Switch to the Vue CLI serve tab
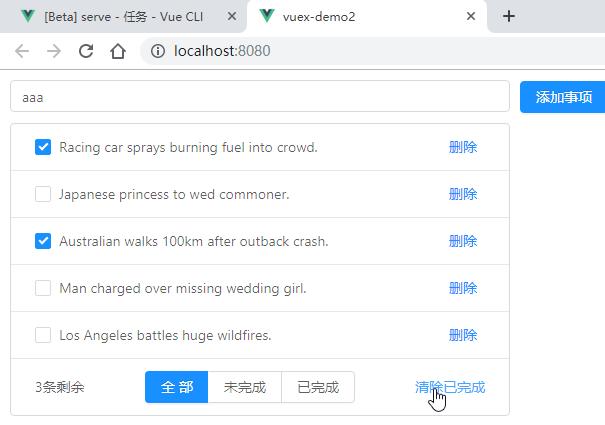The width and height of the screenshot is (605, 425). (x=125, y=17)
